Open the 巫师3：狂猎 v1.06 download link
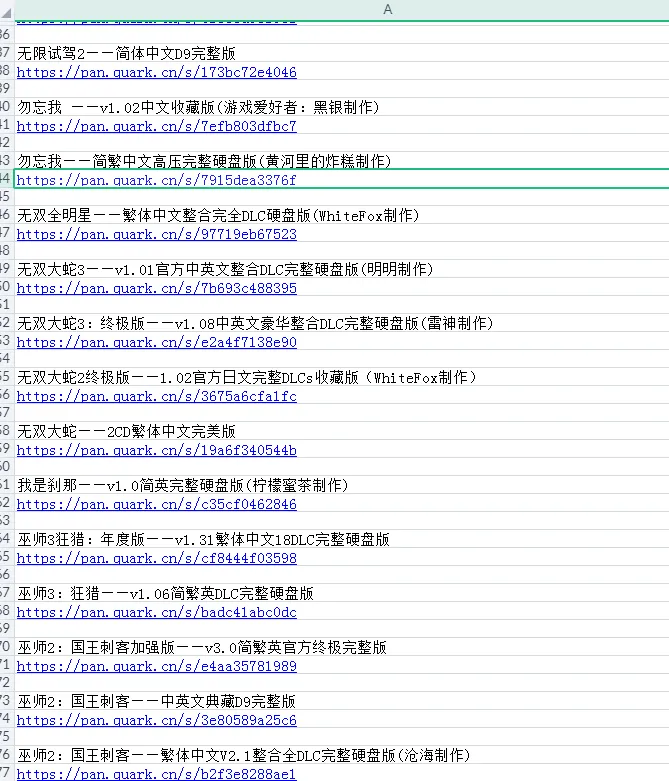Image resolution: width=669 pixels, height=781 pixels. (156, 612)
